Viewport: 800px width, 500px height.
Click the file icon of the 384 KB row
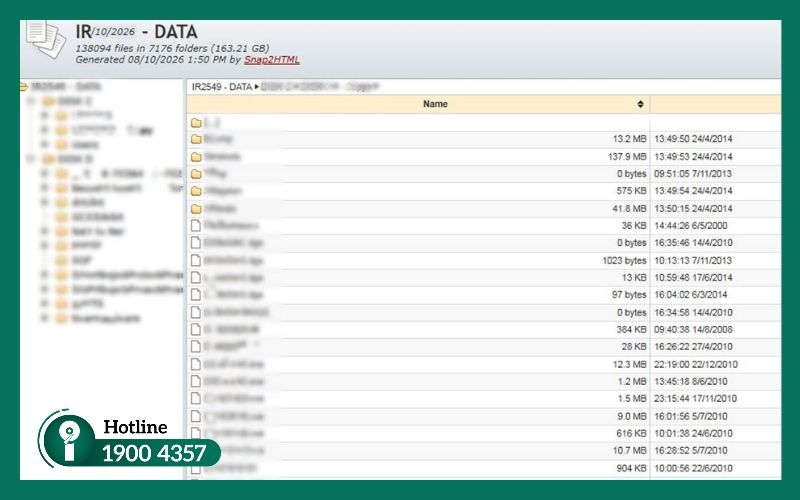195,330
